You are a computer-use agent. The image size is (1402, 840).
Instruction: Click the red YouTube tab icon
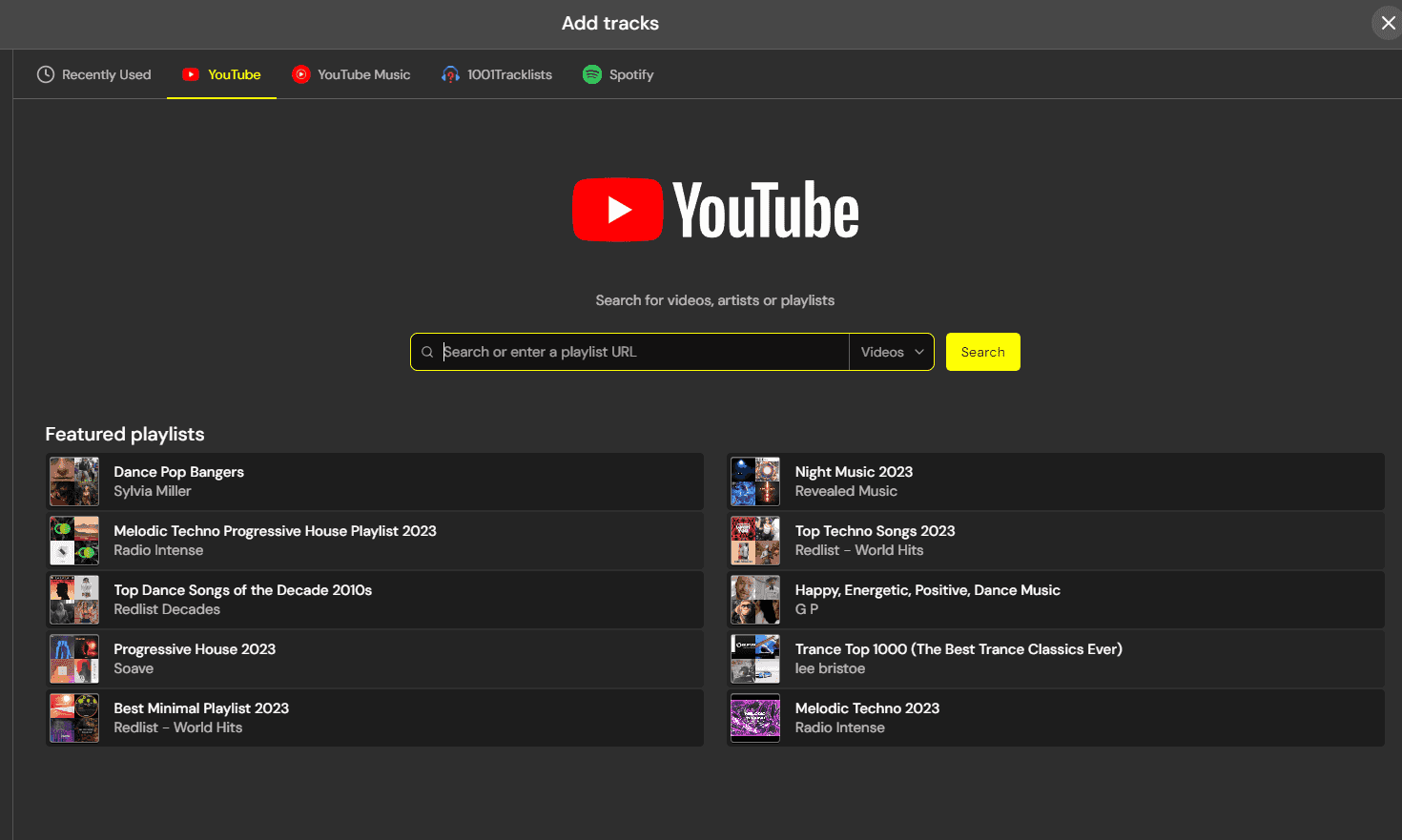[191, 74]
